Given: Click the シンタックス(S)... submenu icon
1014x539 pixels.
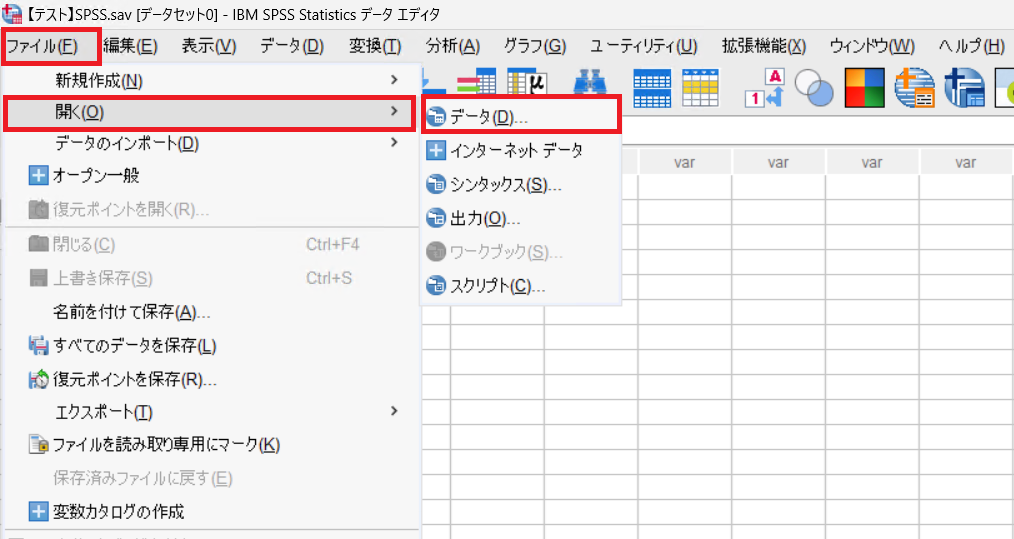Looking at the screenshot, I should (437, 185).
